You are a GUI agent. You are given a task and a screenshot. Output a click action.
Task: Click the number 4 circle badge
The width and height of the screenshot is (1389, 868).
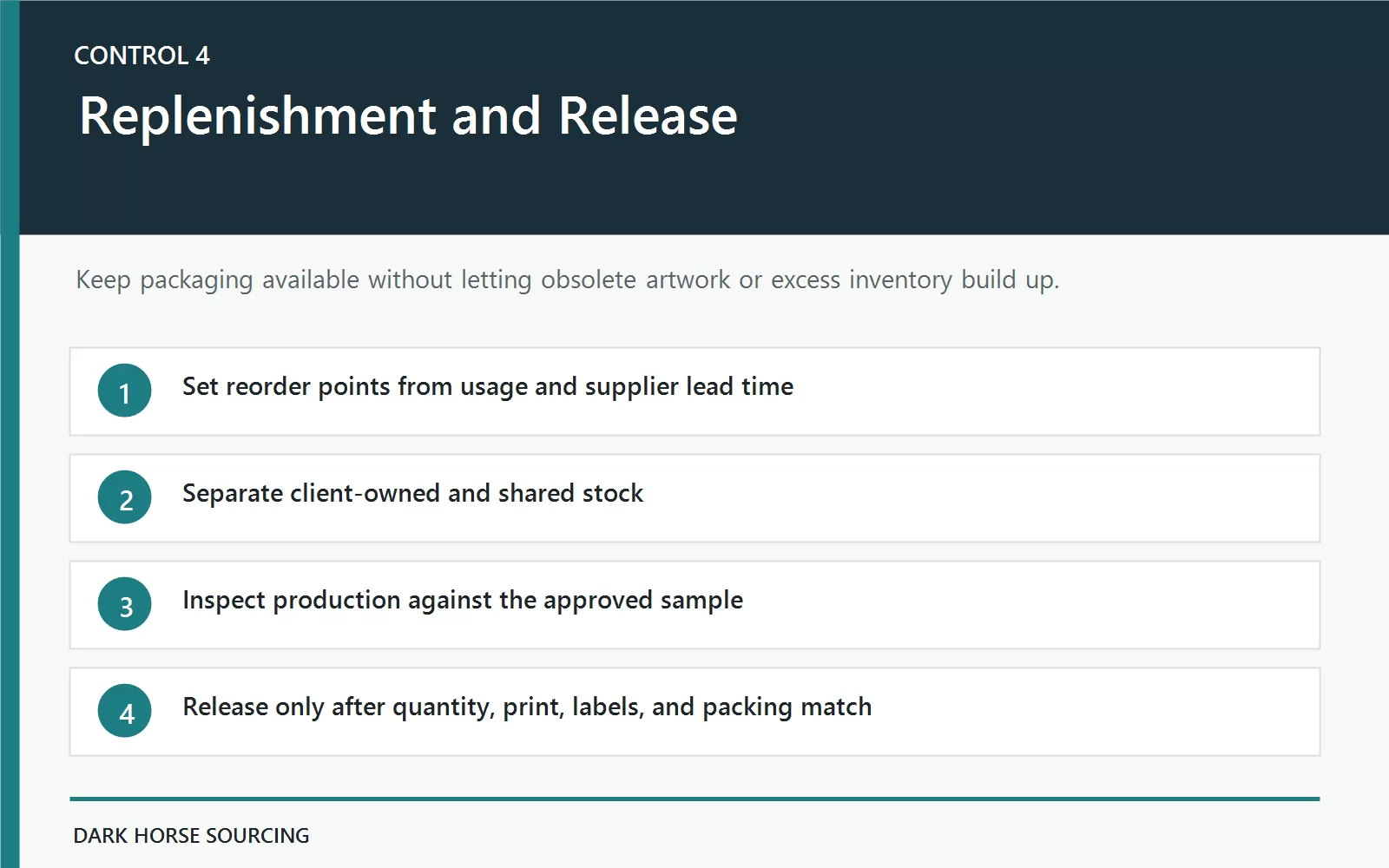coord(124,711)
